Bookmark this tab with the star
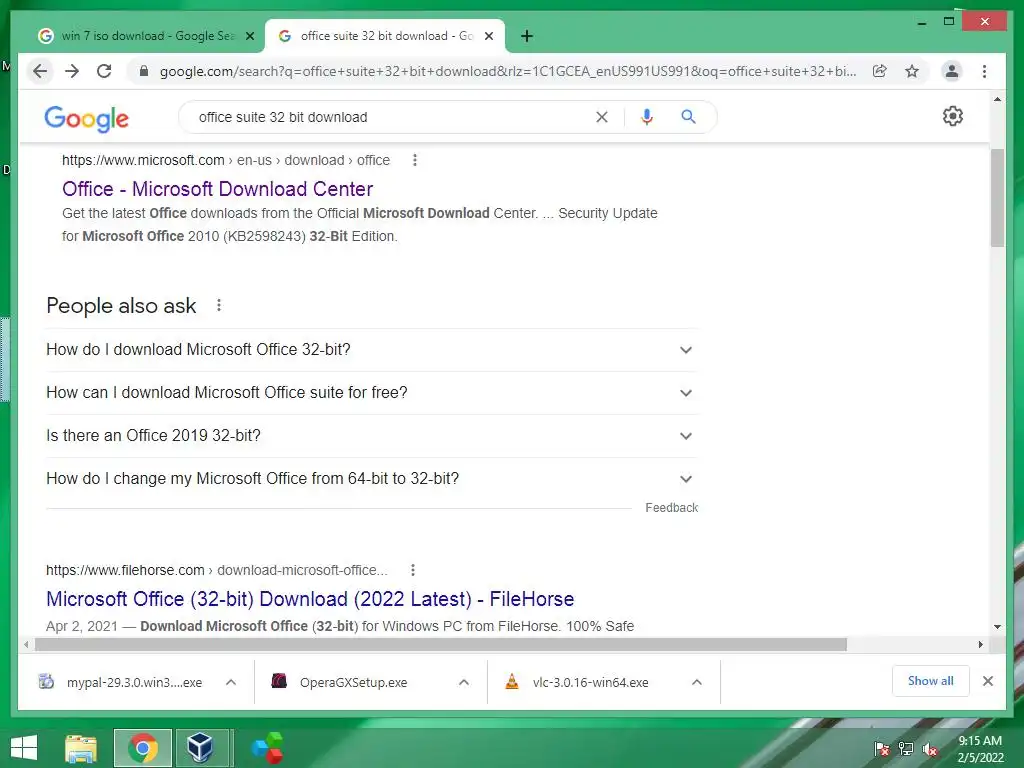The height and width of the screenshot is (768, 1024). [x=912, y=71]
